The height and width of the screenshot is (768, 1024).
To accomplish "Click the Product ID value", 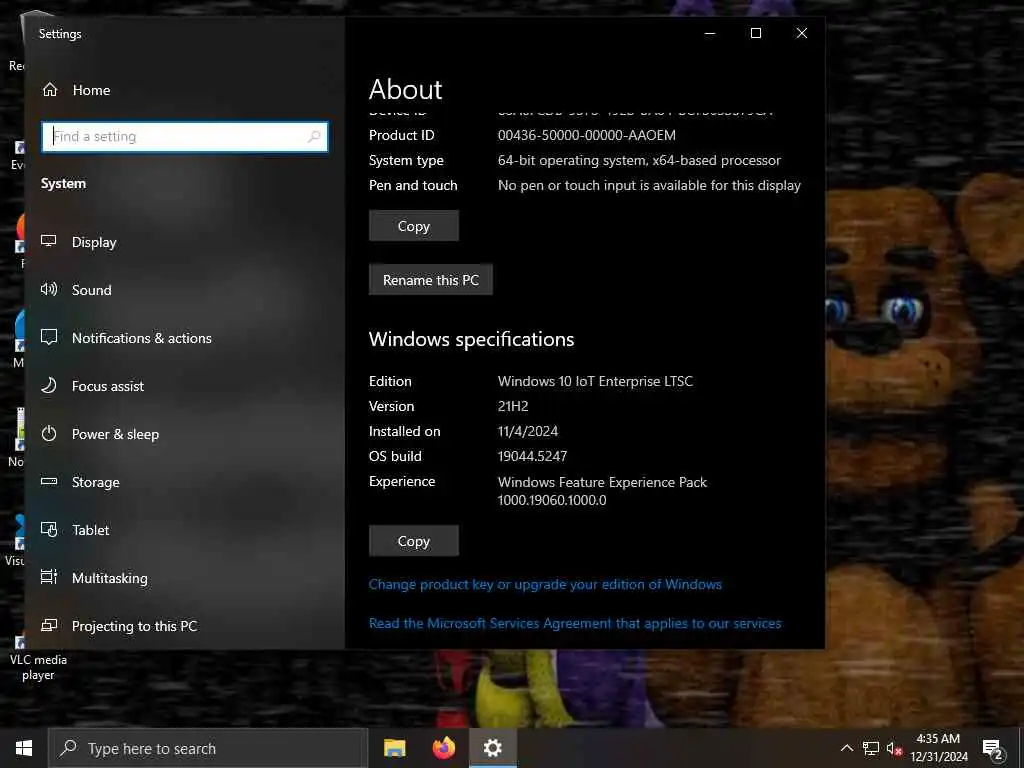I will 586,135.
